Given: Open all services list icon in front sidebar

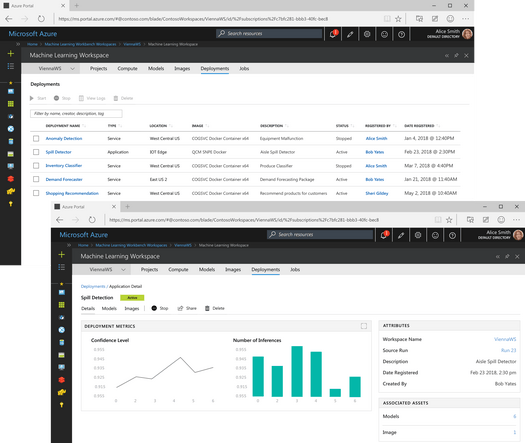Looking at the screenshot, I should (62, 267).
